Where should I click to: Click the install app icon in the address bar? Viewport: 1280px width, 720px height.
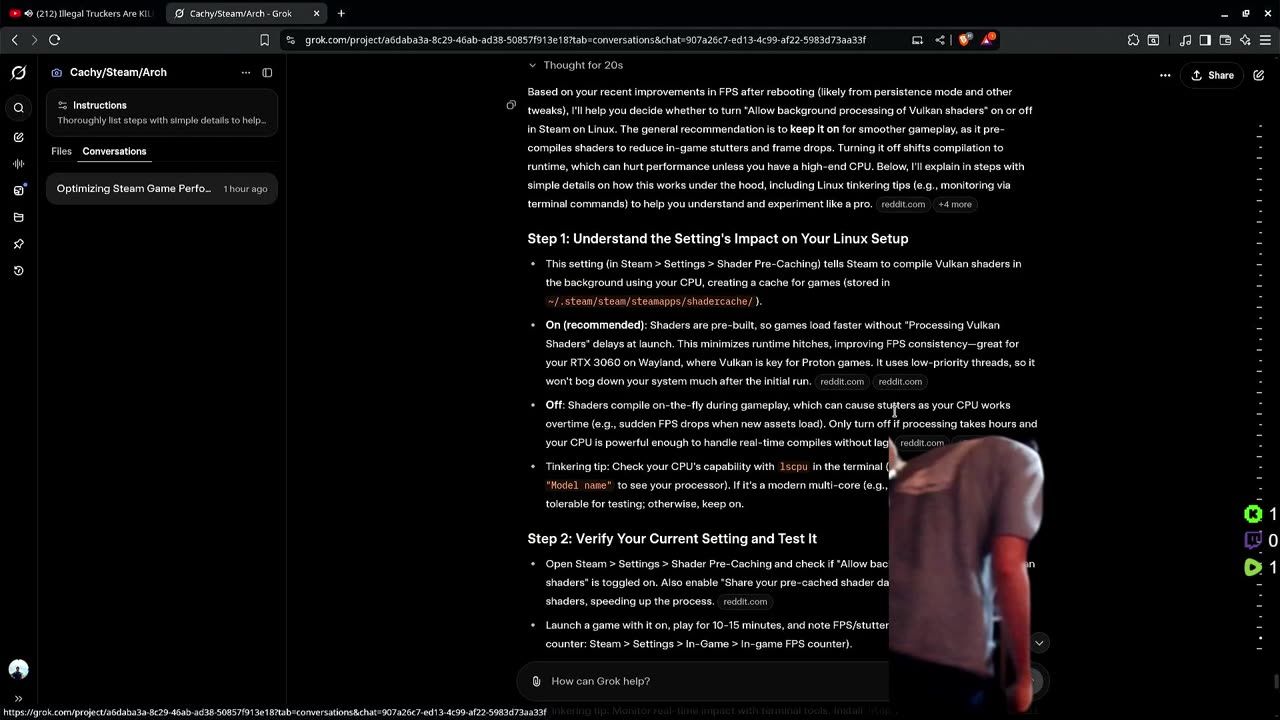tap(917, 40)
